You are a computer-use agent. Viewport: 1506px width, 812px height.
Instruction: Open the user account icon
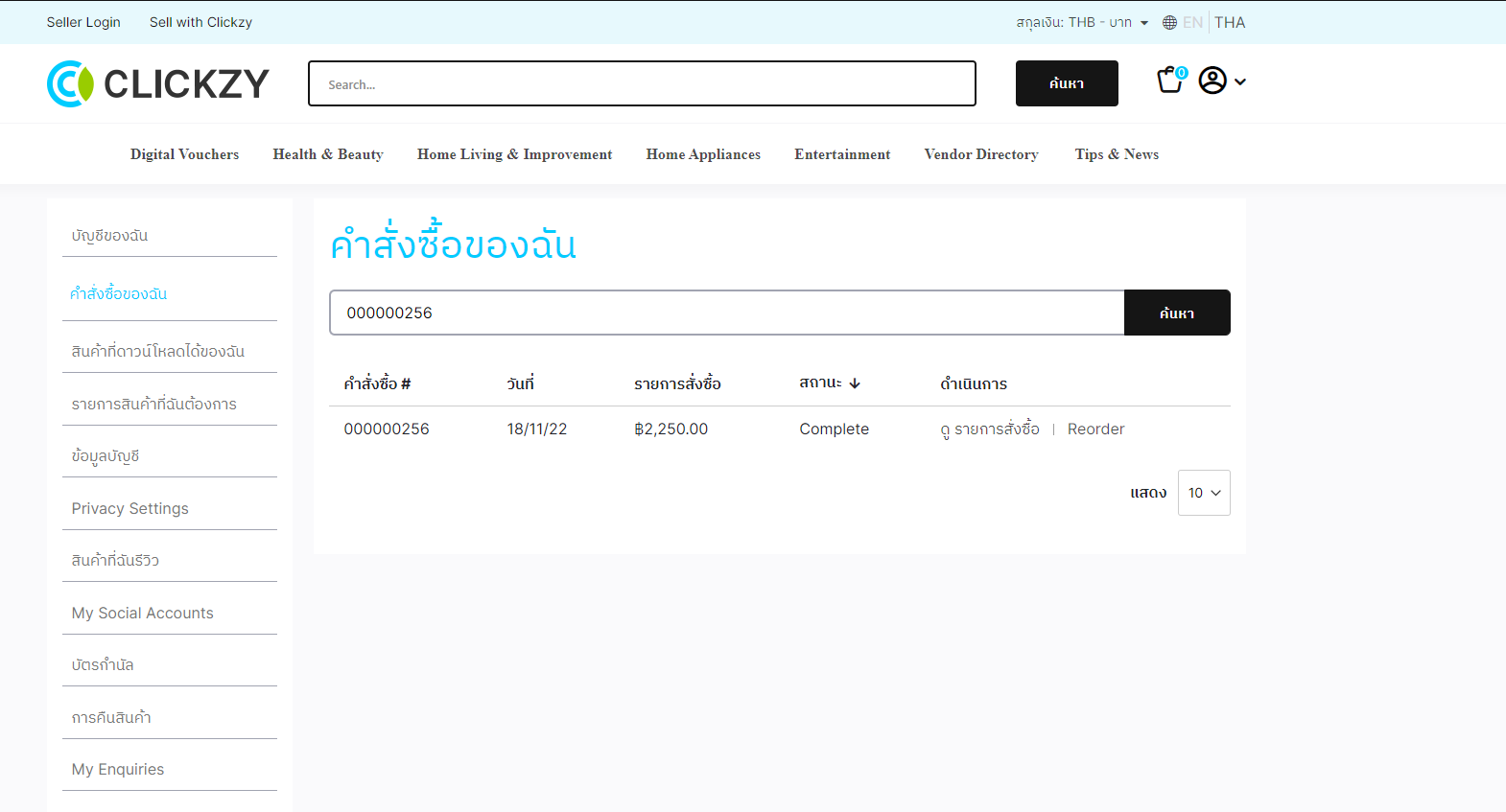coord(1212,81)
